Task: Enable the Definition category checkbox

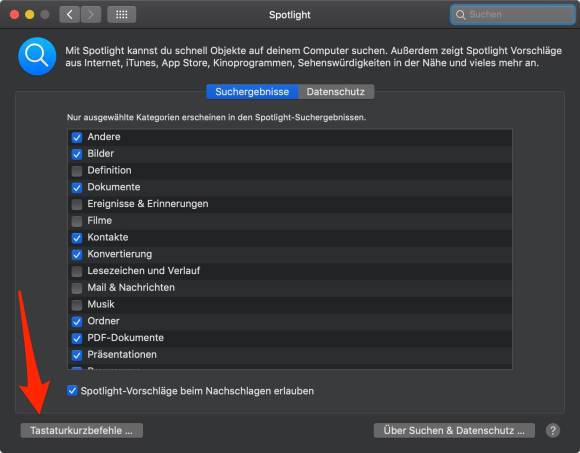Action: coord(77,171)
